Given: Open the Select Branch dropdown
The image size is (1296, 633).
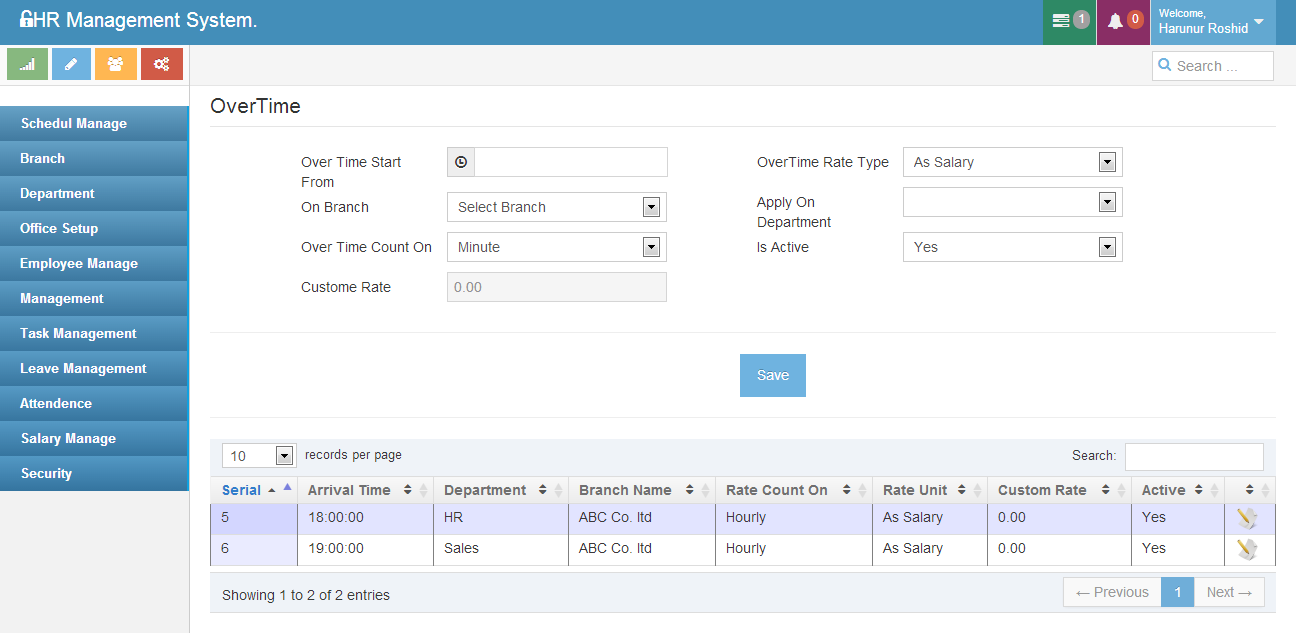Looking at the screenshot, I should [556, 207].
